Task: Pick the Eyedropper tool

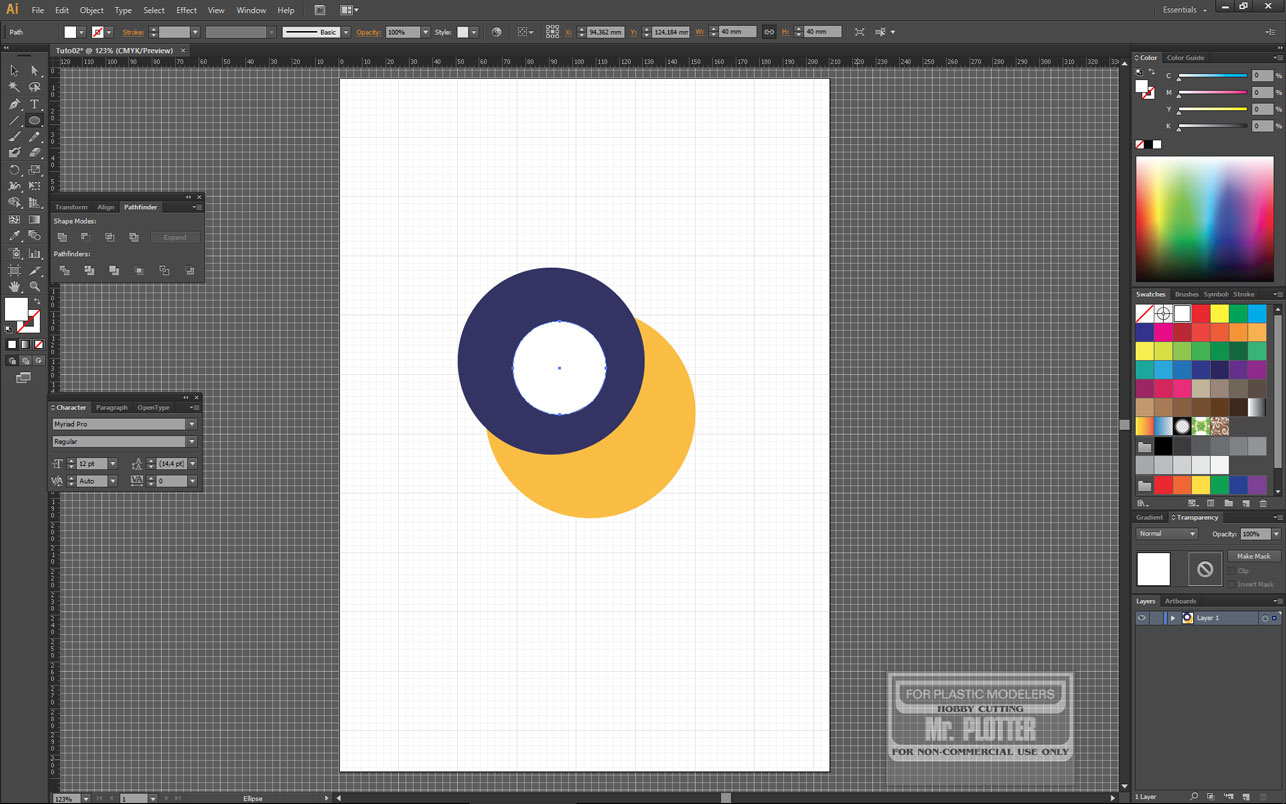Action: point(14,236)
